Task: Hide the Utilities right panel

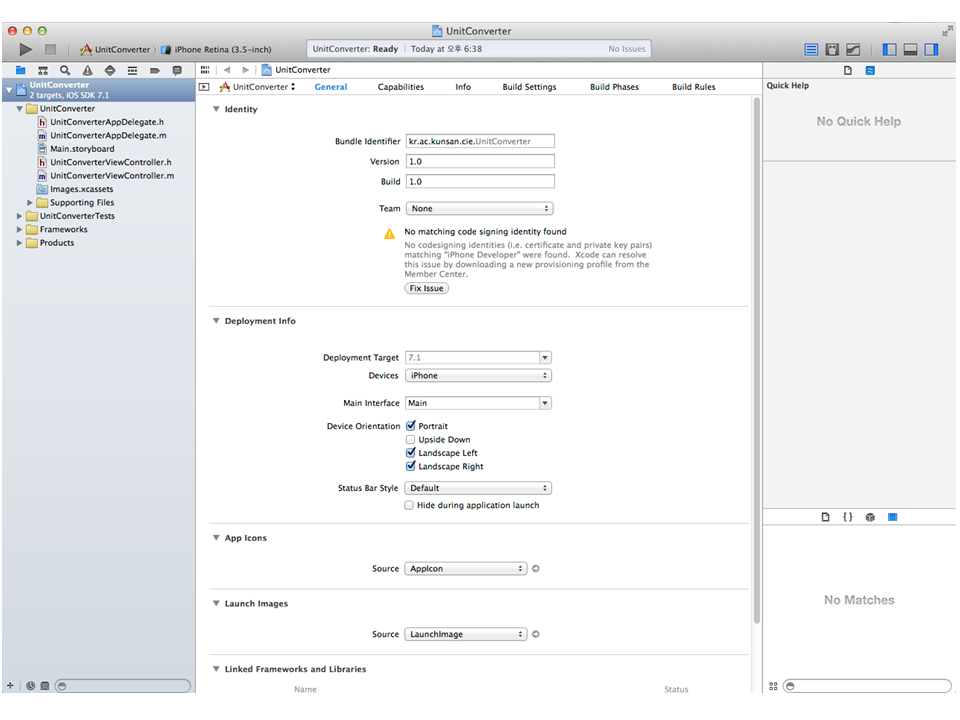Action: coord(931,49)
